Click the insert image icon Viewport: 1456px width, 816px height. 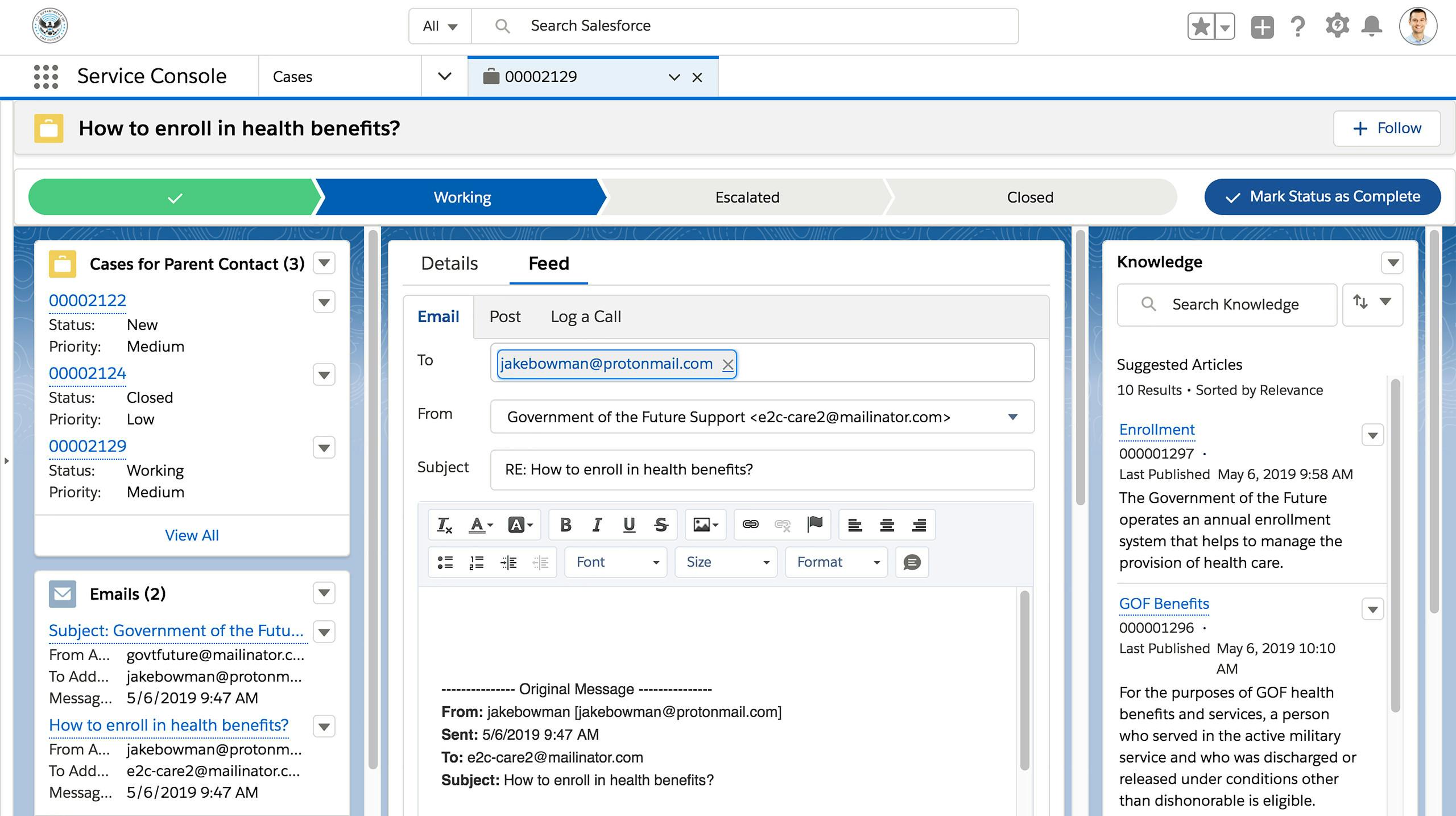point(705,525)
